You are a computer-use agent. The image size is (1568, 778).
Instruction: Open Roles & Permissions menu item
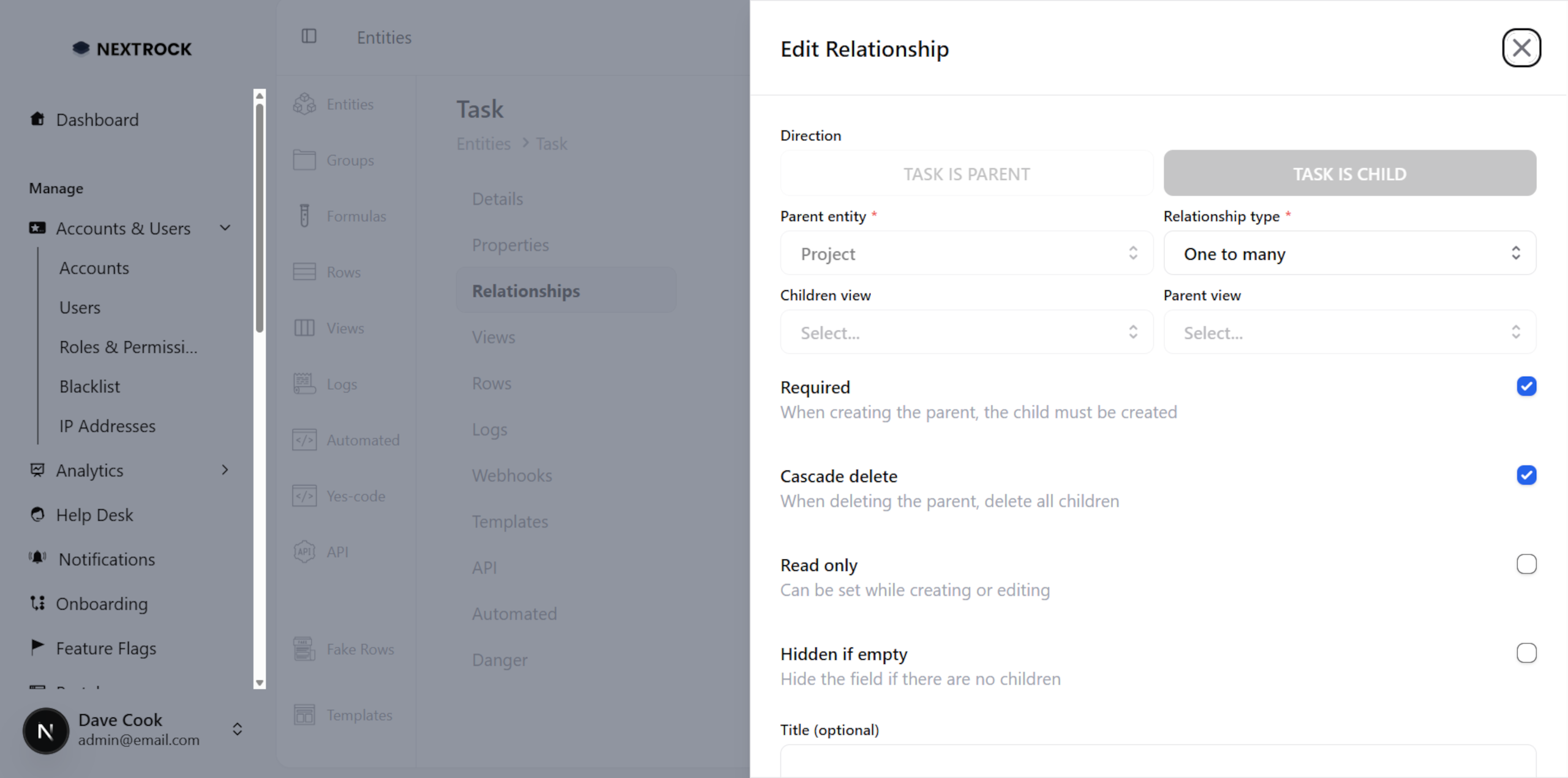pos(128,347)
